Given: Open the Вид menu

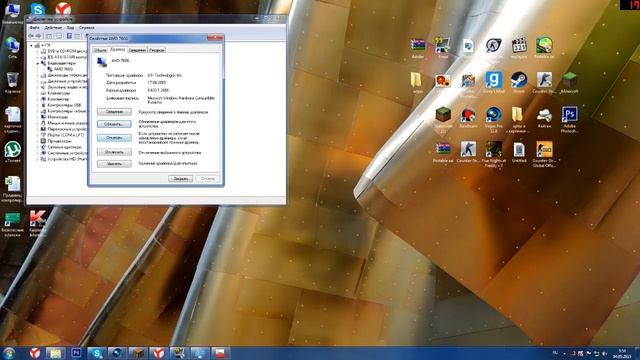Looking at the screenshot, I should click(71, 28).
